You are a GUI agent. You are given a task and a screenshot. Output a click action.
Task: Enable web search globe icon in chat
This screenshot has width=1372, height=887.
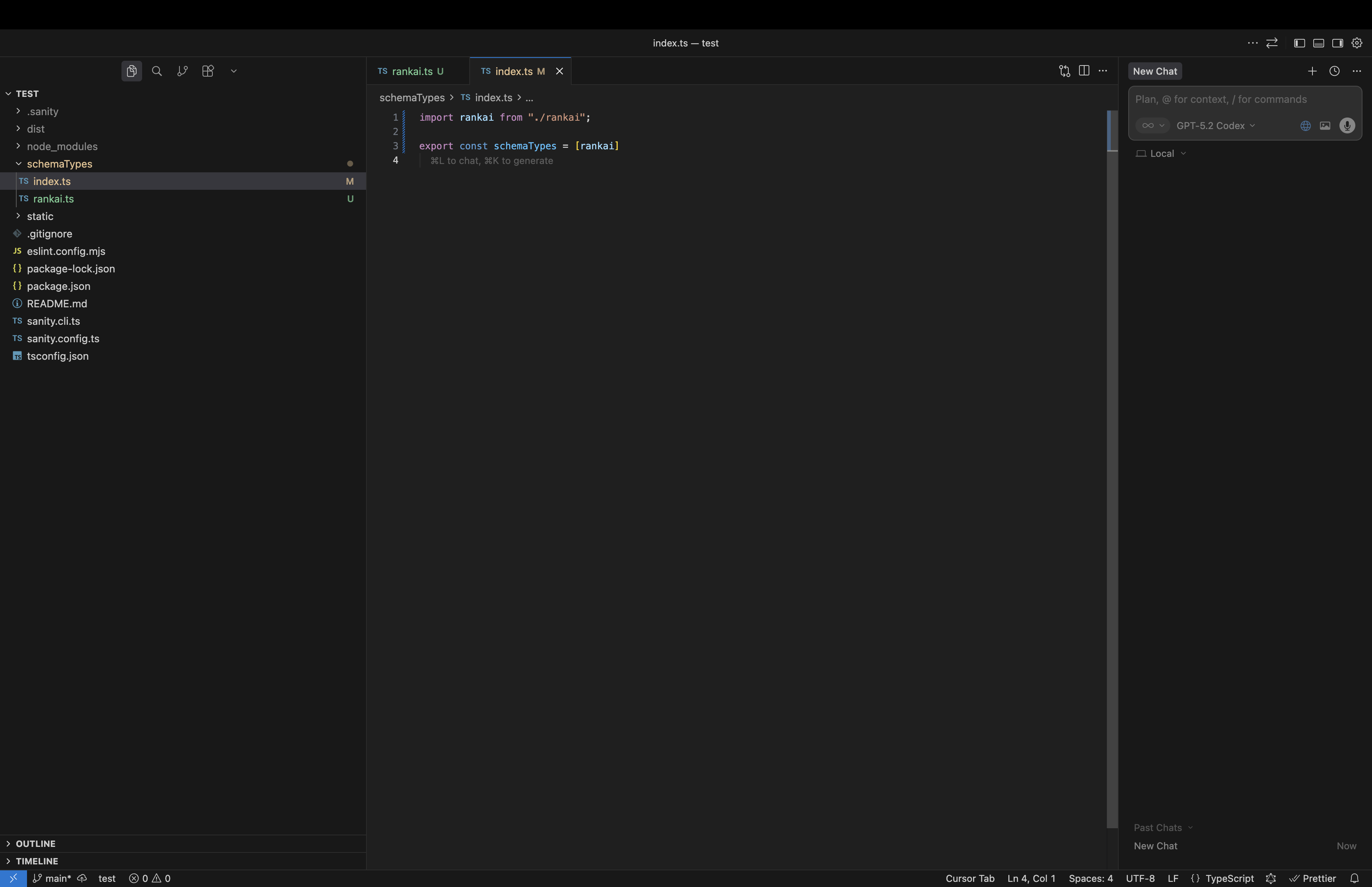coord(1305,125)
